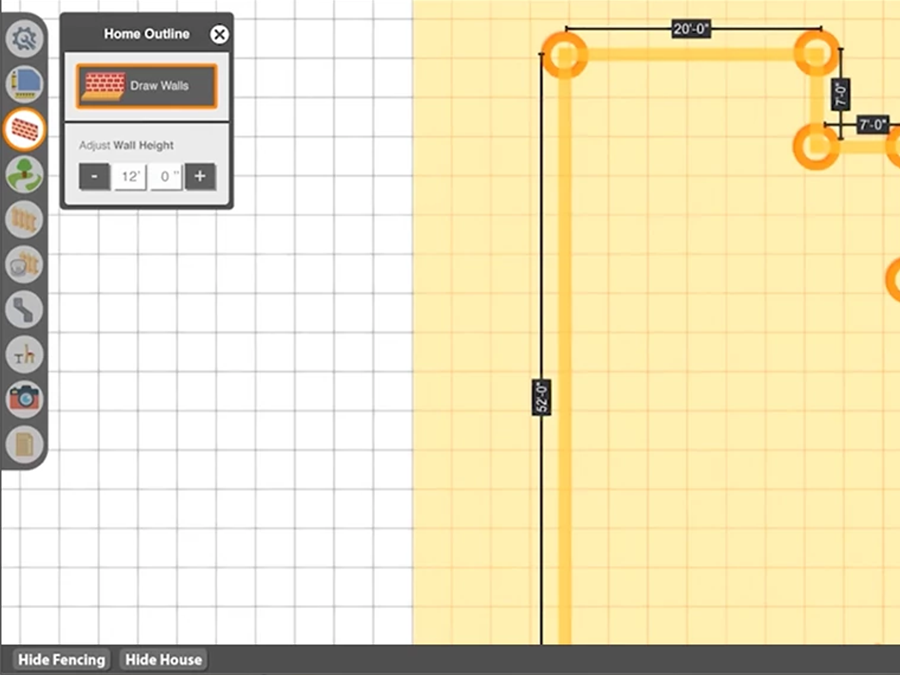Close the Home Outline panel
This screenshot has width=900, height=675.
click(x=219, y=34)
